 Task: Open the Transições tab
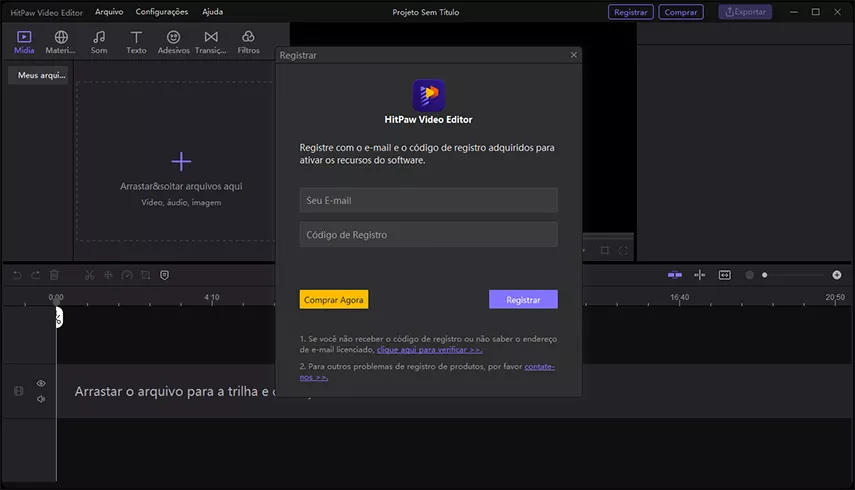[210, 42]
